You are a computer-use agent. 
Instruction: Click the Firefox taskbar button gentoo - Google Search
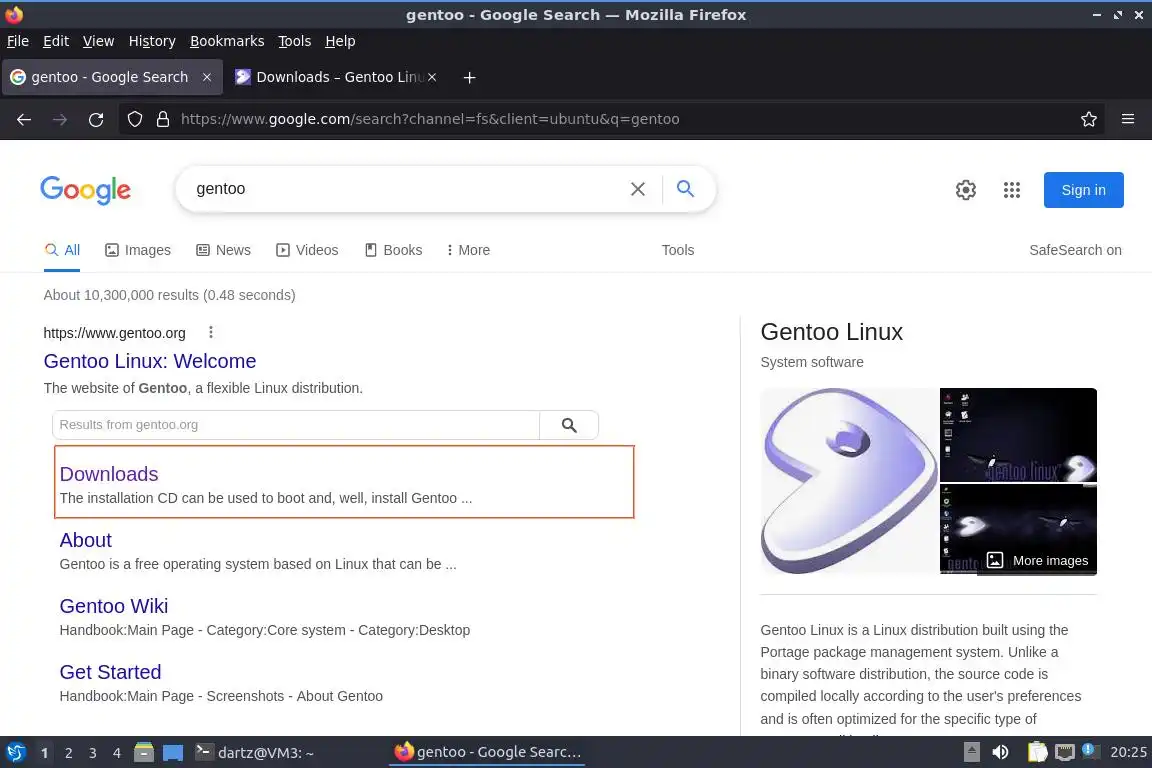click(x=488, y=752)
